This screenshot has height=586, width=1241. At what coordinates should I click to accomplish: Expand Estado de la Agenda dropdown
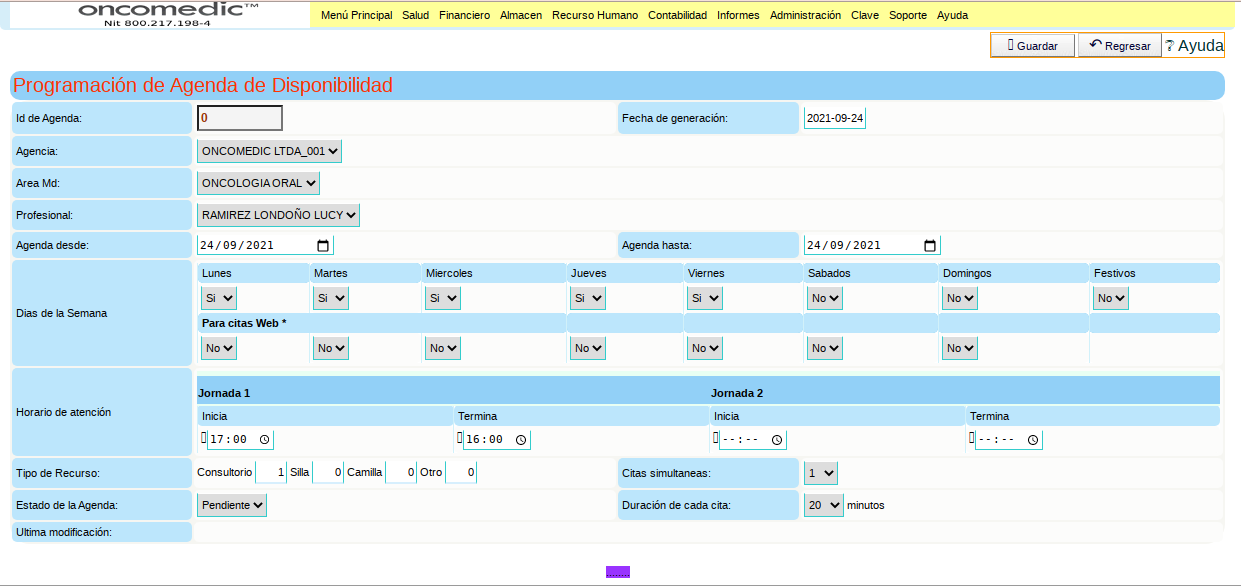[x=232, y=505]
